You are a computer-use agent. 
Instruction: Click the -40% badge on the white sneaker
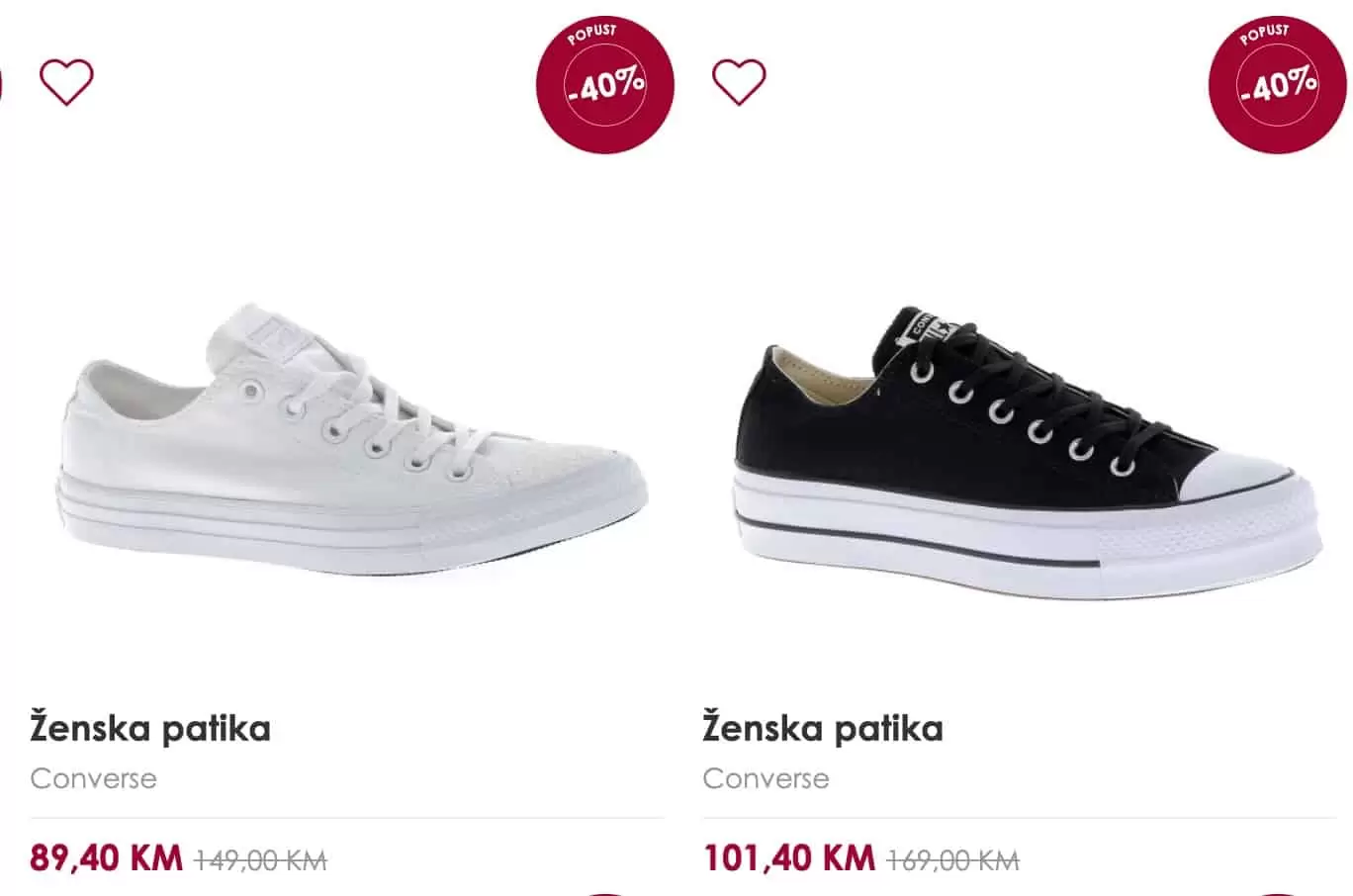point(605,85)
